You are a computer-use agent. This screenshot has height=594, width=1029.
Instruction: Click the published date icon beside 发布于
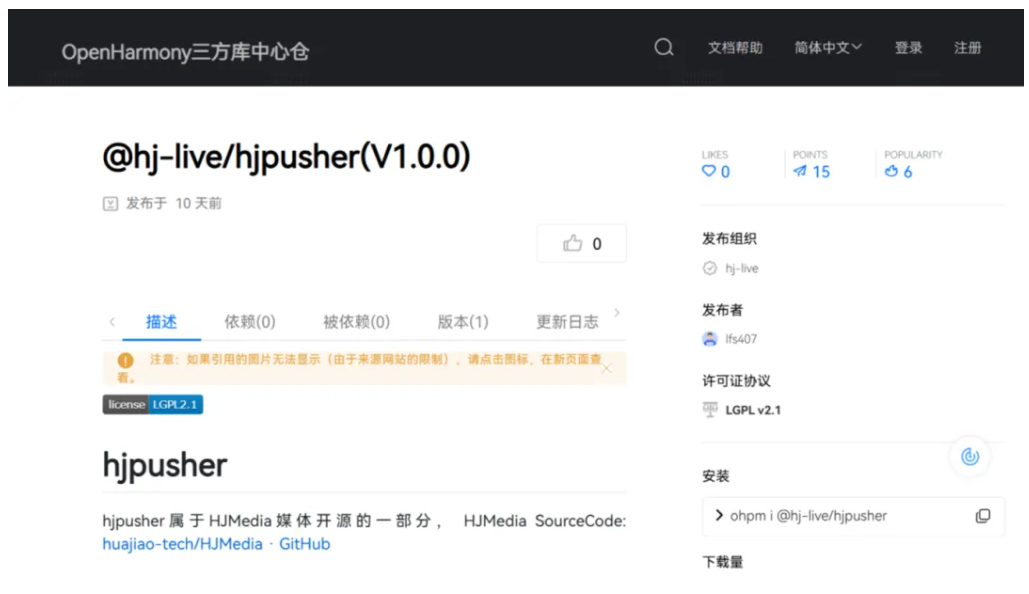pos(110,203)
